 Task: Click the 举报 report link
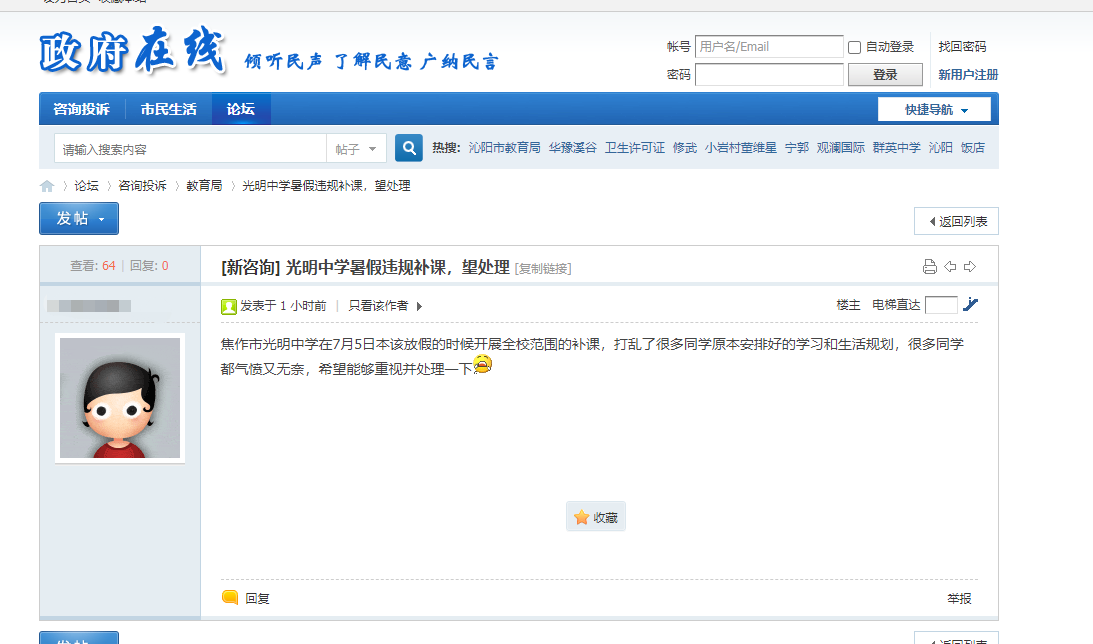[x=959, y=599]
